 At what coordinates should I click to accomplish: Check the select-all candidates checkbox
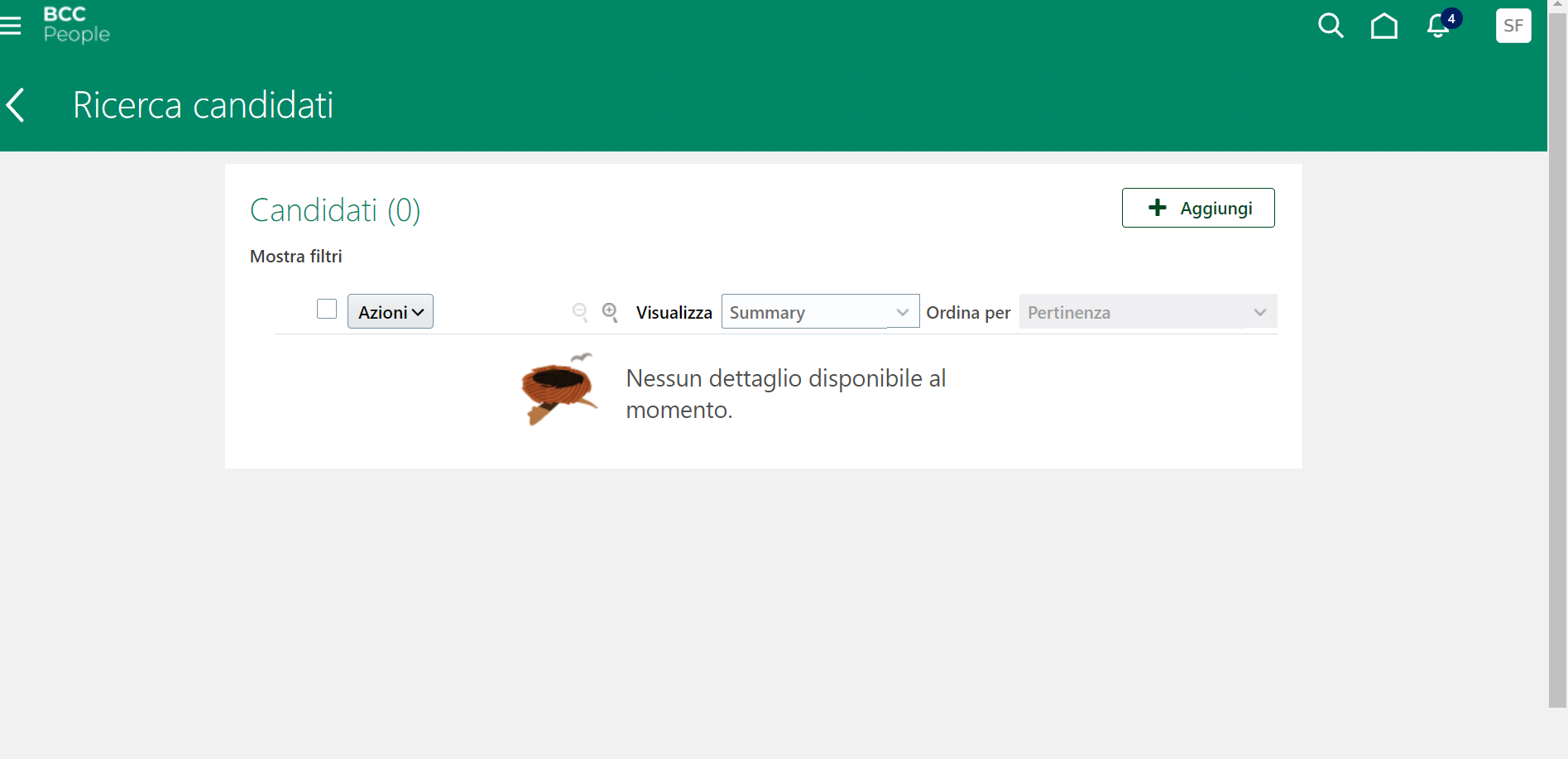(x=326, y=309)
